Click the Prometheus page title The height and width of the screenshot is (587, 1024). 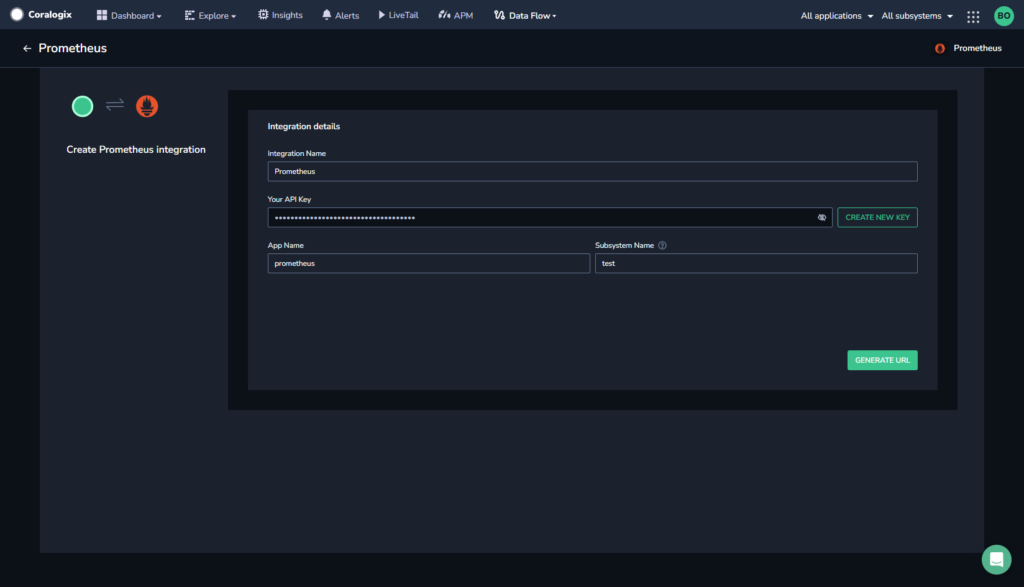click(x=72, y=48)
